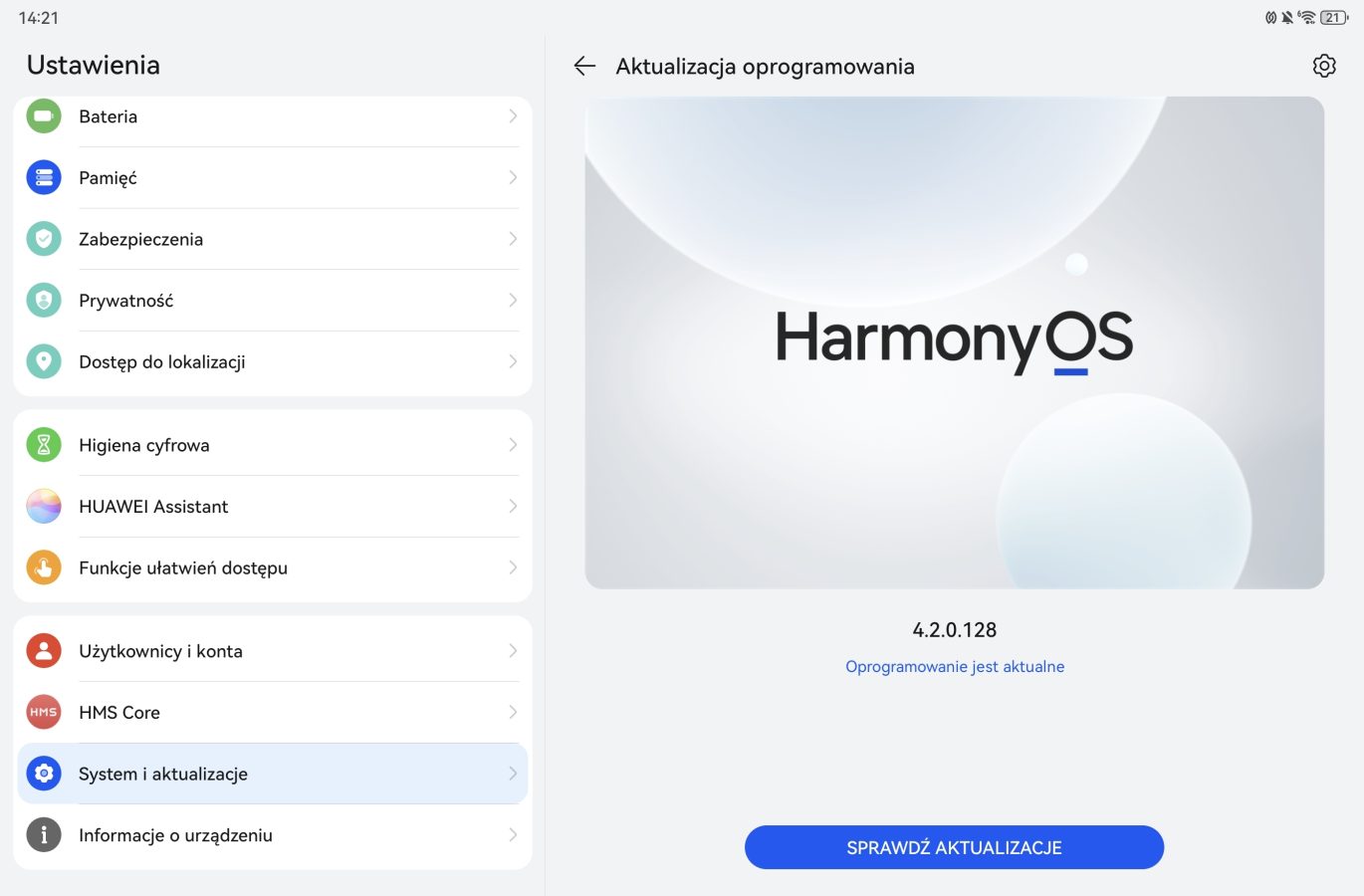Tap the Informacje o urządzeniu info icon
1364x896 pixels.
click(44, 835)
